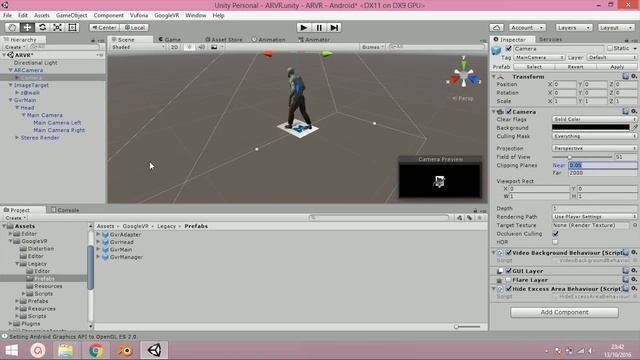Disable the Camera component checkbox
Image resolution: width=640 pixels, height=360 pixels.
[509, 111]
